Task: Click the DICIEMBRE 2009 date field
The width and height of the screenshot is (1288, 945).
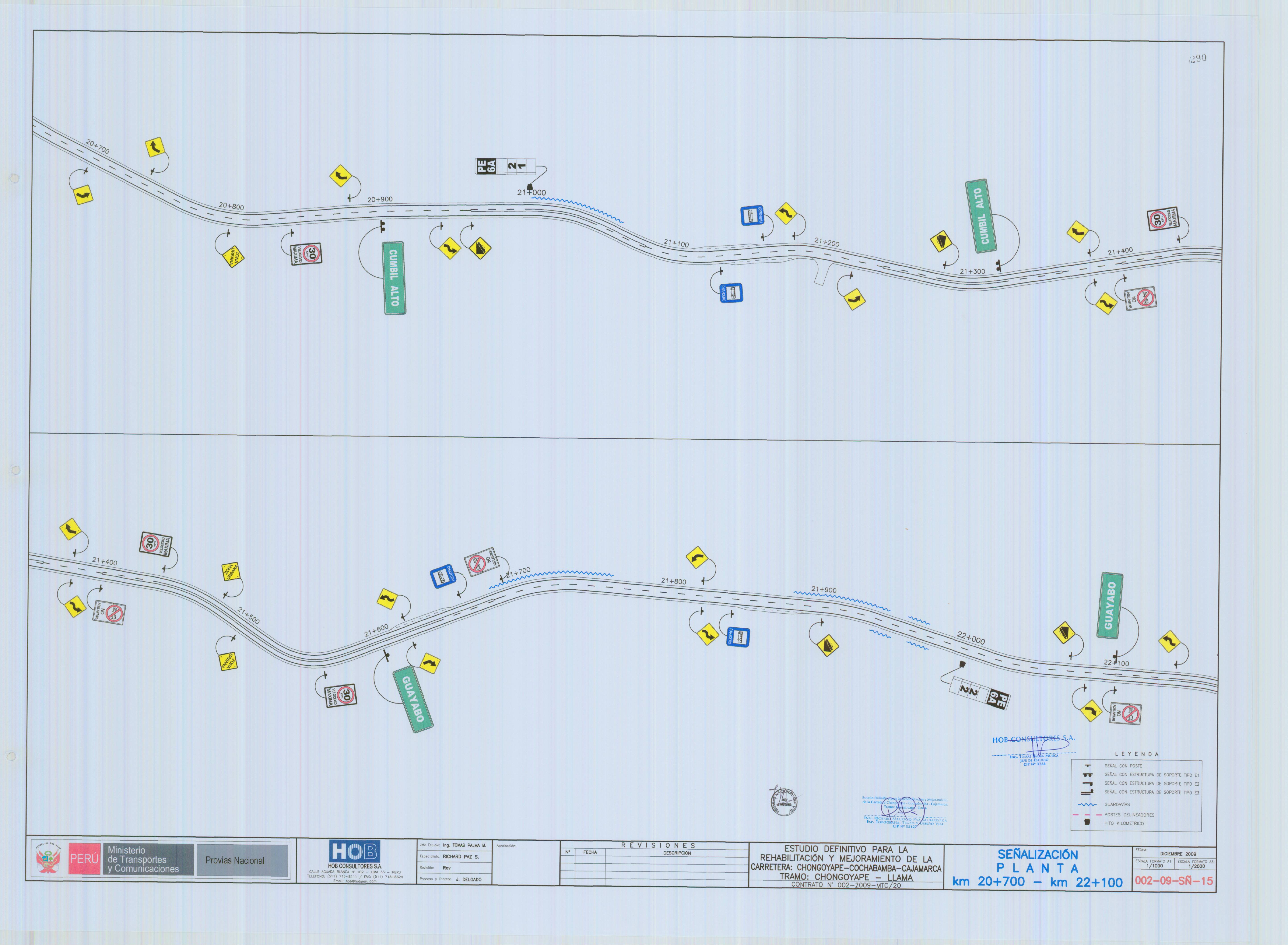Action: [x=1178, y=854]
